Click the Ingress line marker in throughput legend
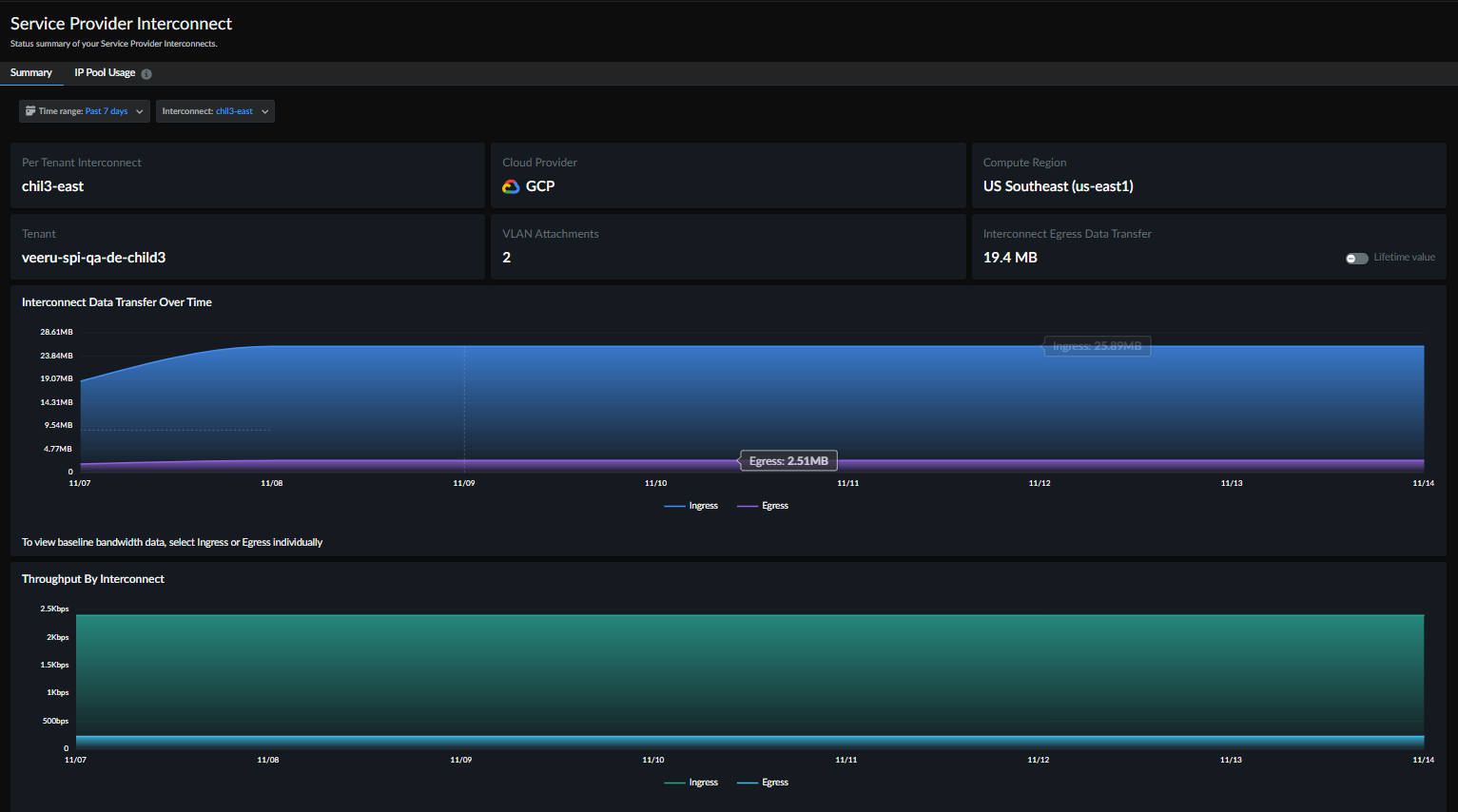Viewport: 1458px width, 812px height. pos(674,783)
